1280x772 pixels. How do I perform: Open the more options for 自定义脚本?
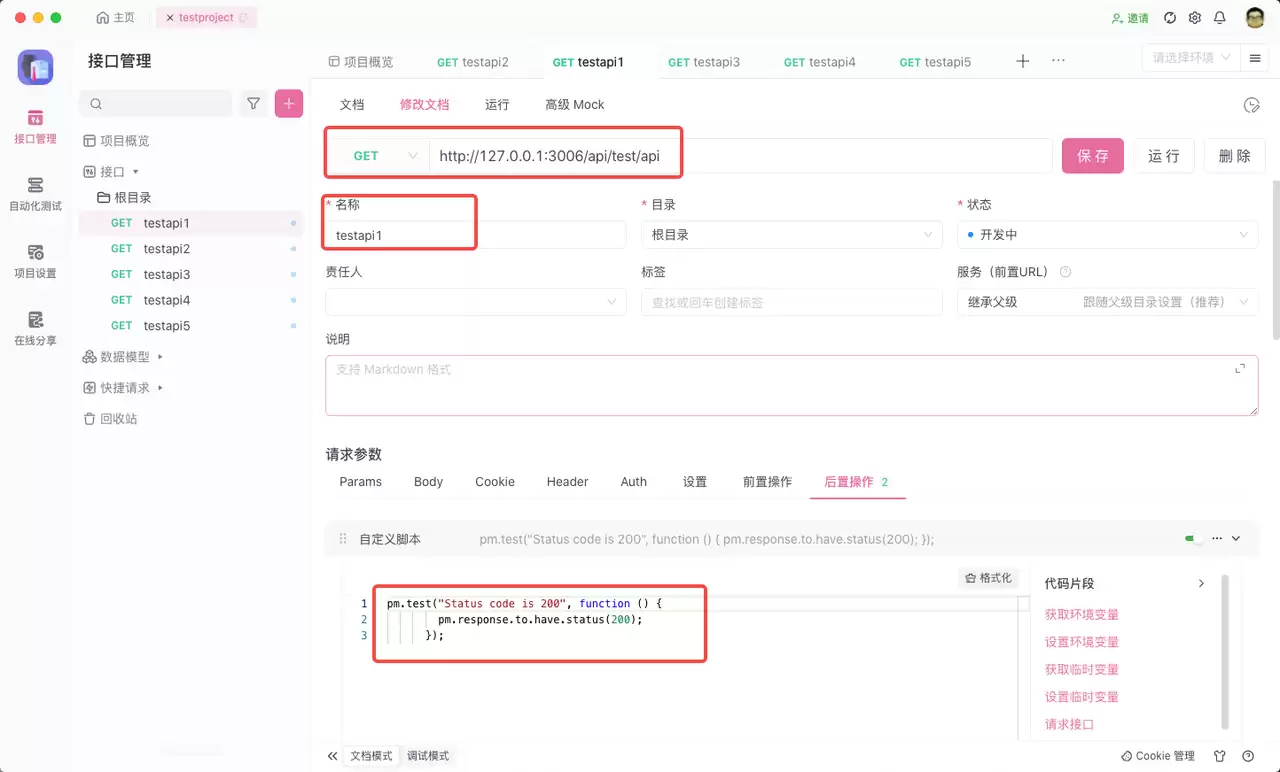[1217, 539]
